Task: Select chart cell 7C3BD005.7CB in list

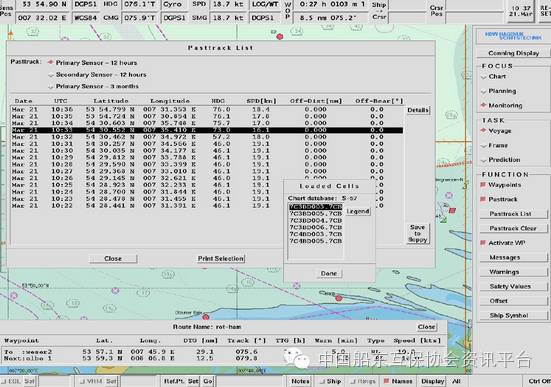Action: pyautogui.click(x=315, y=213)
